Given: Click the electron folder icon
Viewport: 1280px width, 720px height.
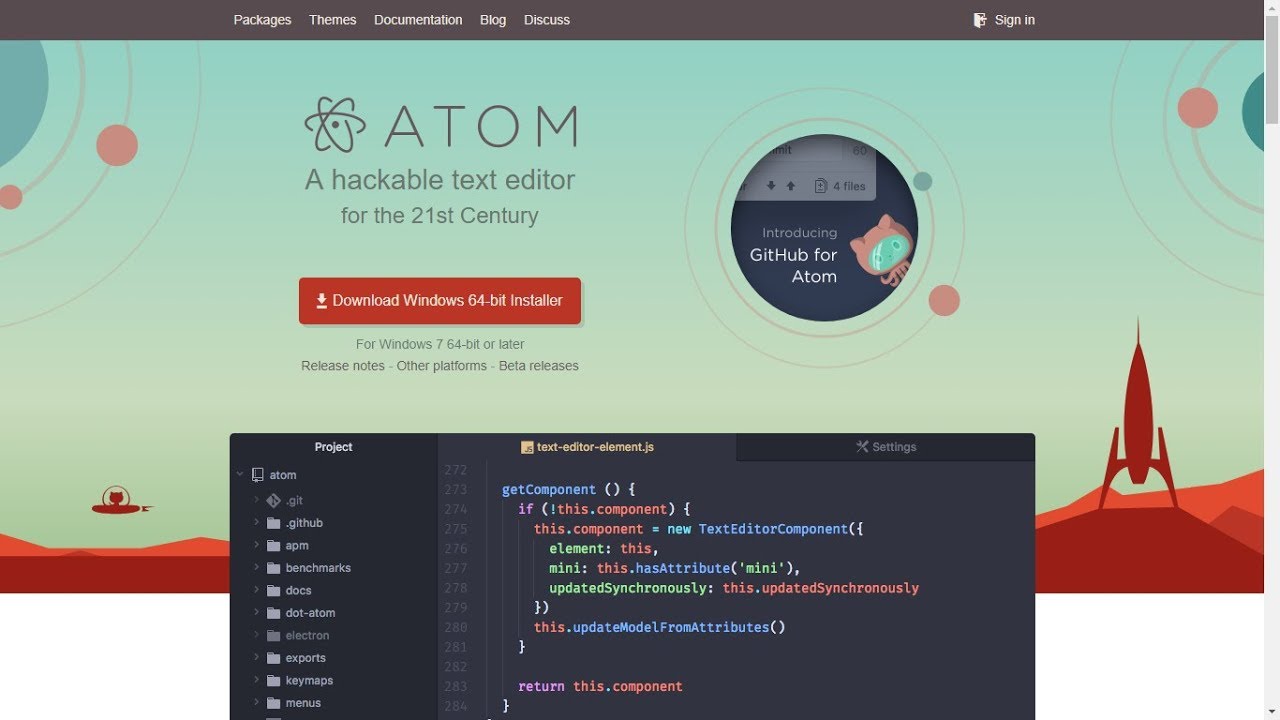Looking at the screenshot, I should (273, 635).
